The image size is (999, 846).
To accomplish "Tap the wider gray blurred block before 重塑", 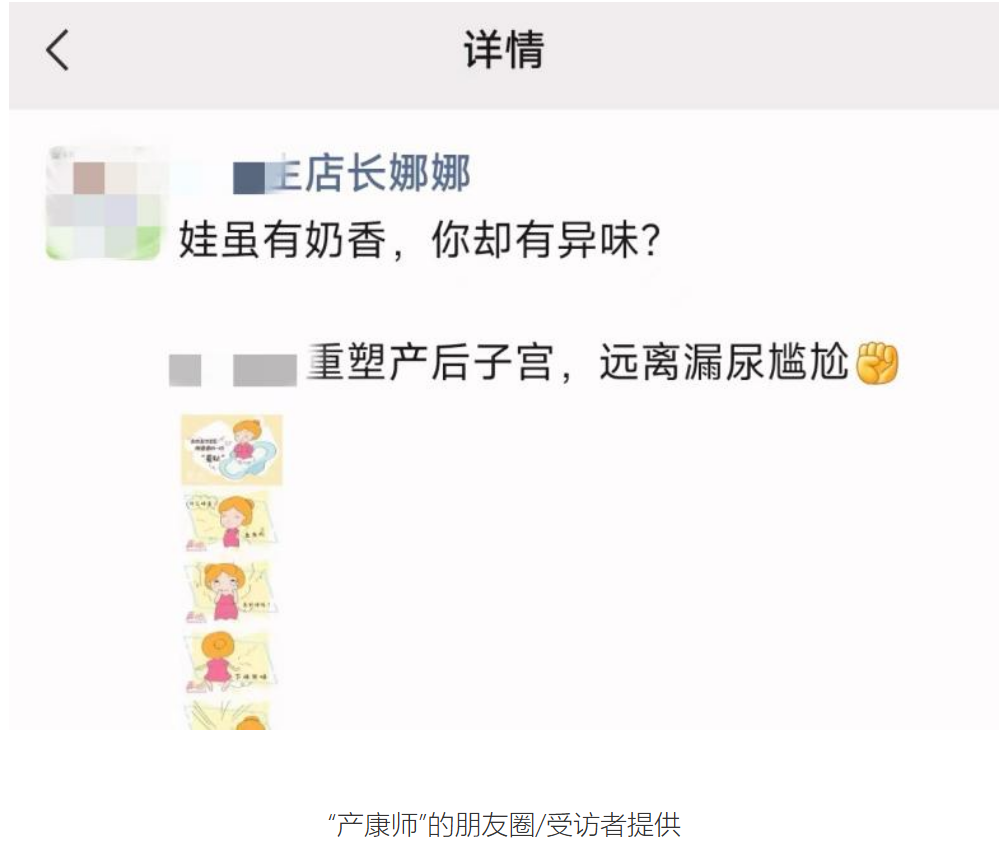I will pos(265,370).
